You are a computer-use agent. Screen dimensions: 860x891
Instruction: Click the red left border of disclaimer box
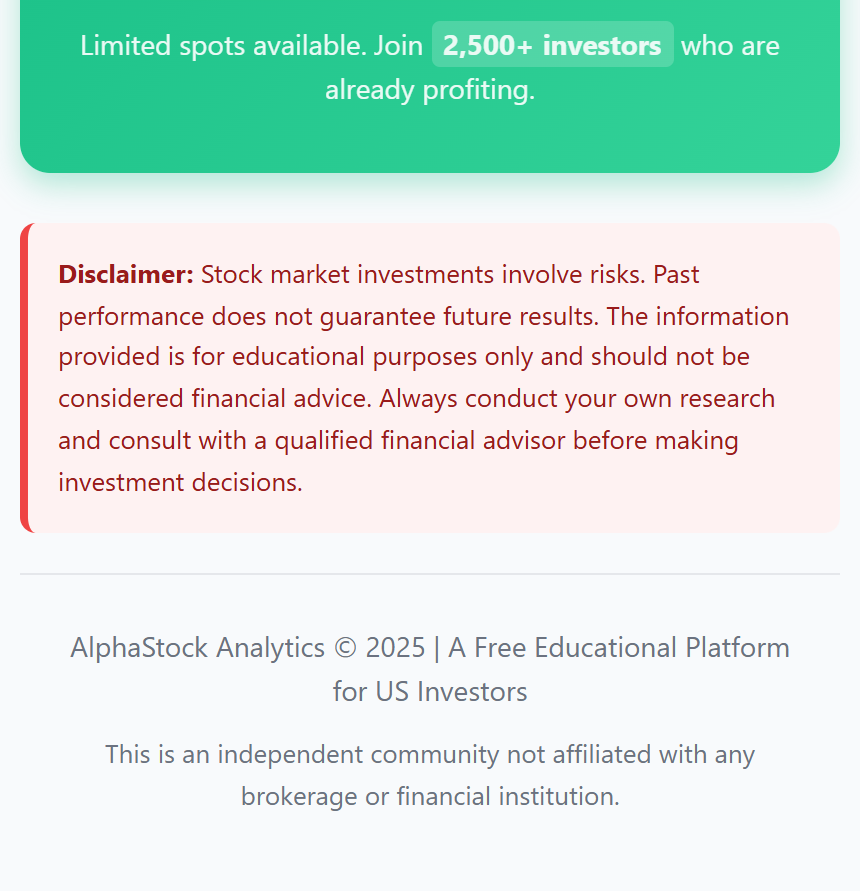coord(24,378)
